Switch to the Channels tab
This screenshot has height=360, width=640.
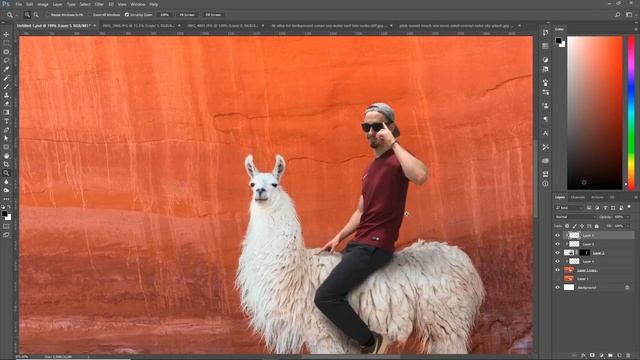(578, 197)
